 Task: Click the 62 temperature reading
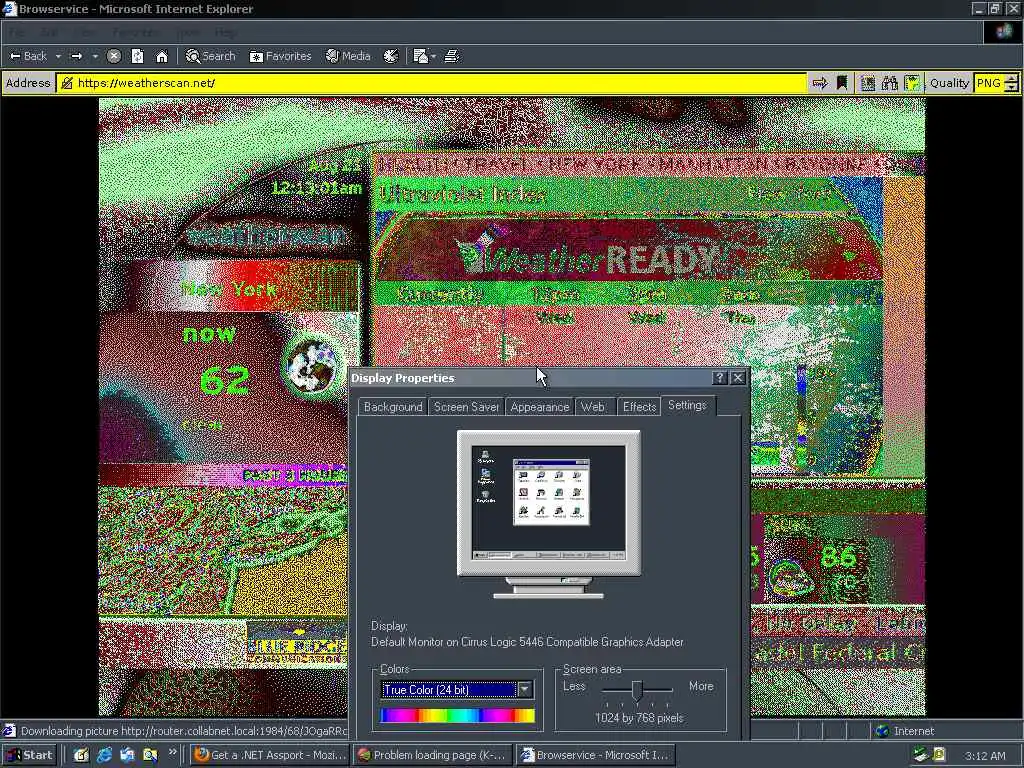pos(225,381)
